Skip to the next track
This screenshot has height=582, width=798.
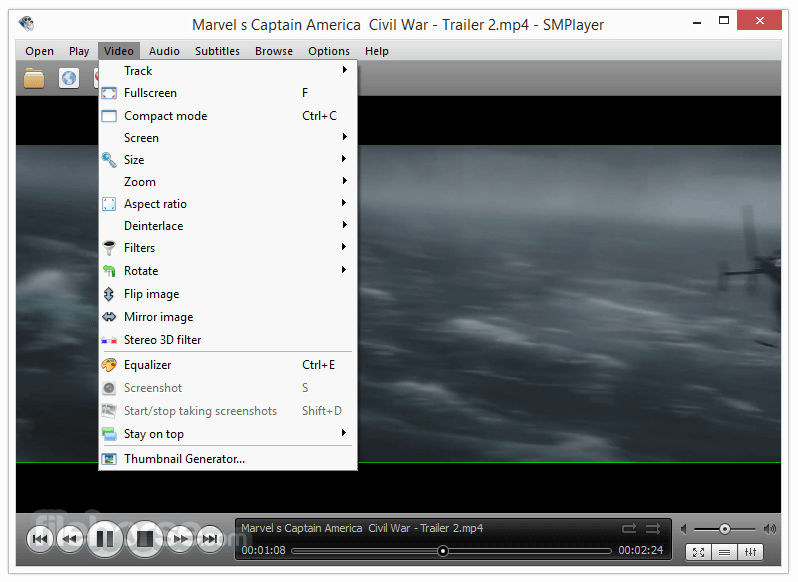(210, 539)
